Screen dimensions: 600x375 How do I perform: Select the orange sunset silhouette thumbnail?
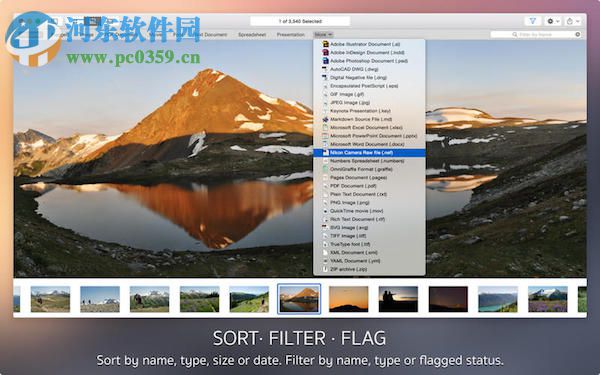click(349, 299)
